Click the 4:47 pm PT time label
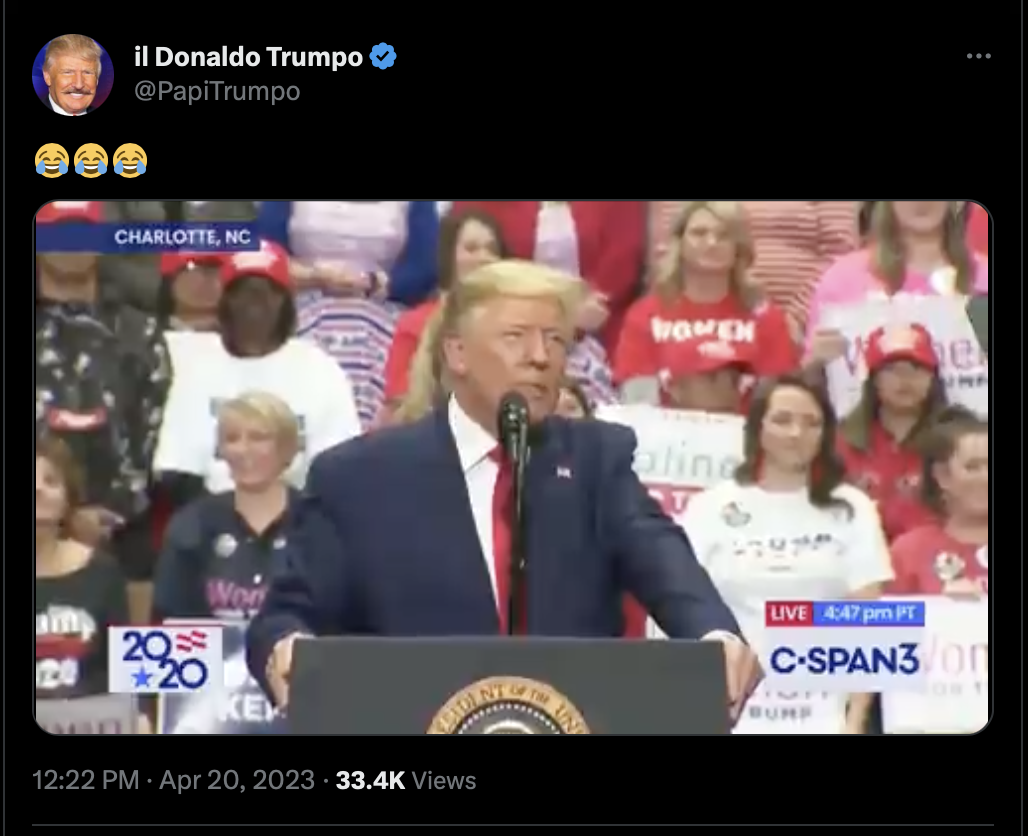The height and width of the screenshot is (836, 1028). click(869, 613)
